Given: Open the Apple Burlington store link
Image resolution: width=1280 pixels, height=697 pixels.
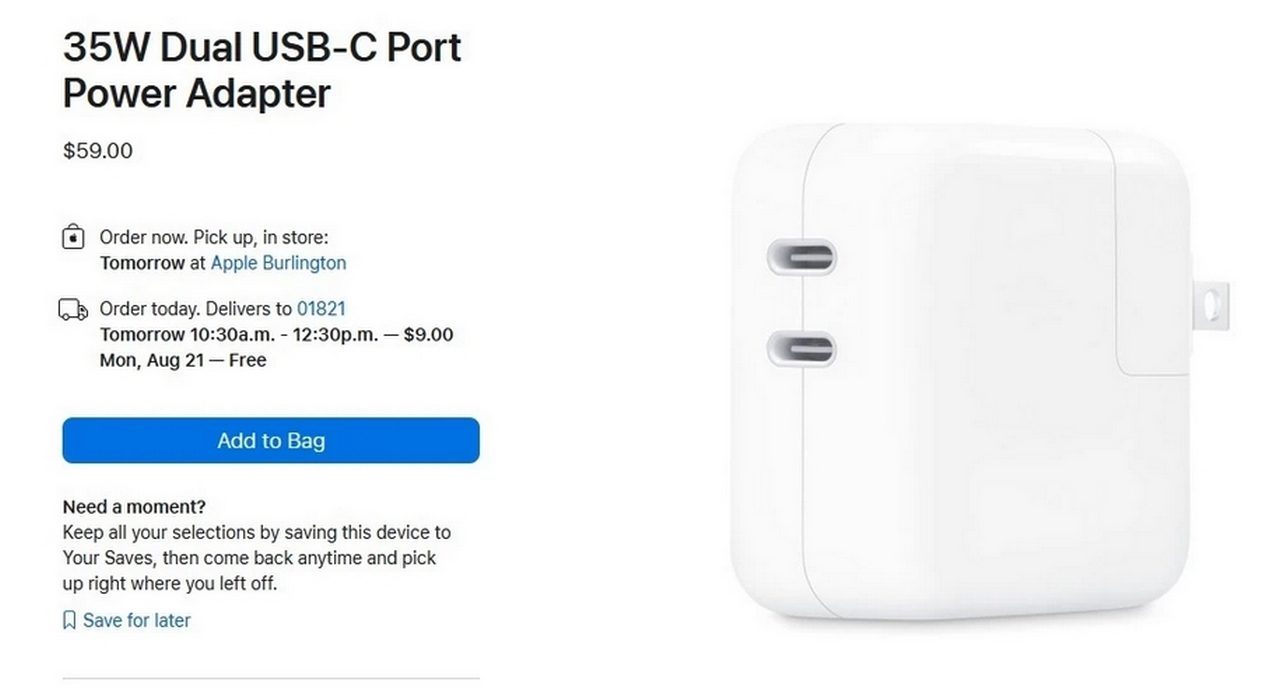Looking at the screenshot, I should pyautogui.click(x=278, y=263).
